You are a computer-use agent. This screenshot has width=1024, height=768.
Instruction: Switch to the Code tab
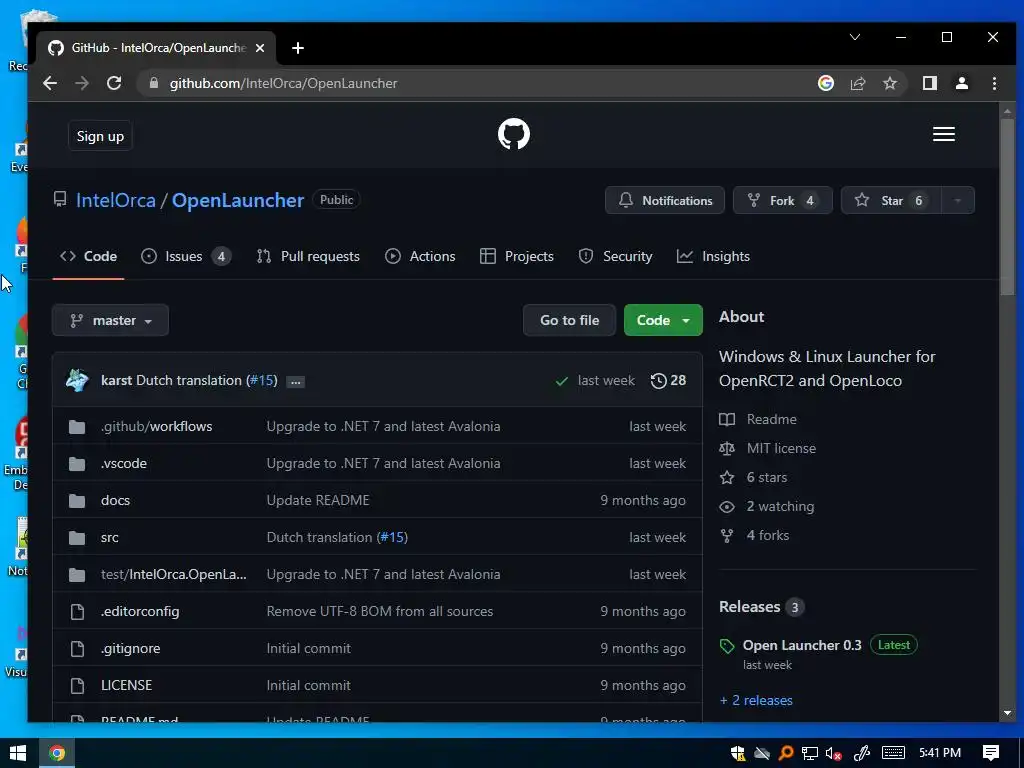88,257
